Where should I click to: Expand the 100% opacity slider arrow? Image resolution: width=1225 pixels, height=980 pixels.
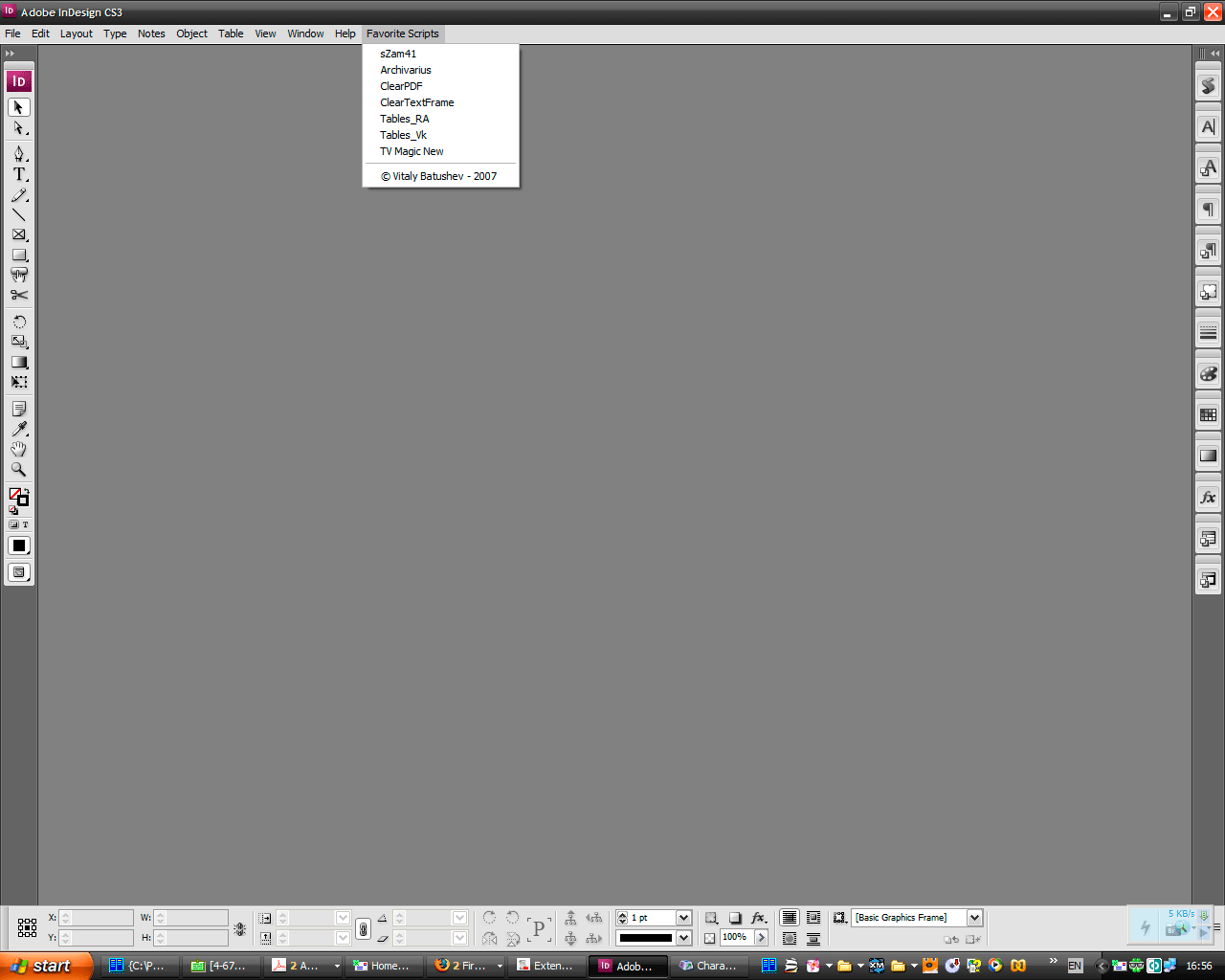pos(762,938)
